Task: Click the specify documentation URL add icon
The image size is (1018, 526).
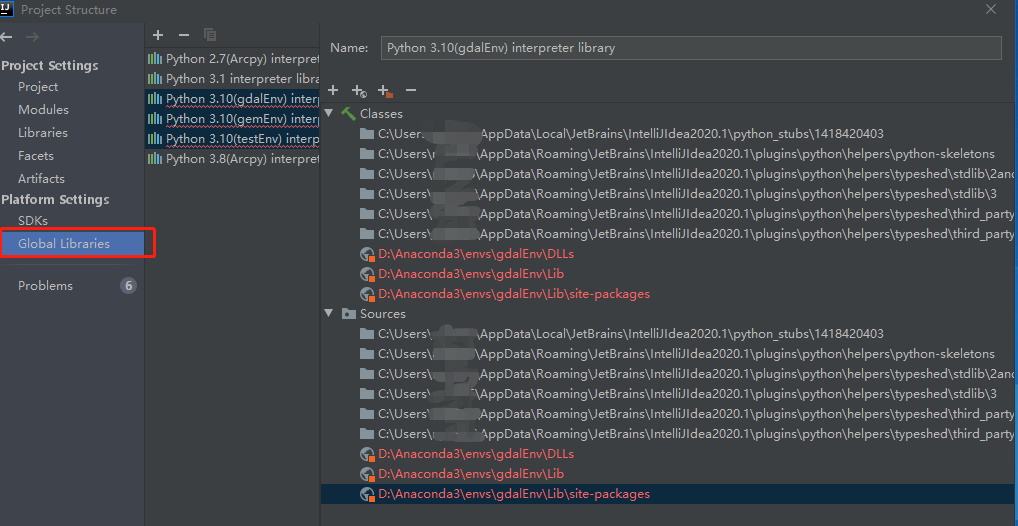Action: (x=359, y=91)
